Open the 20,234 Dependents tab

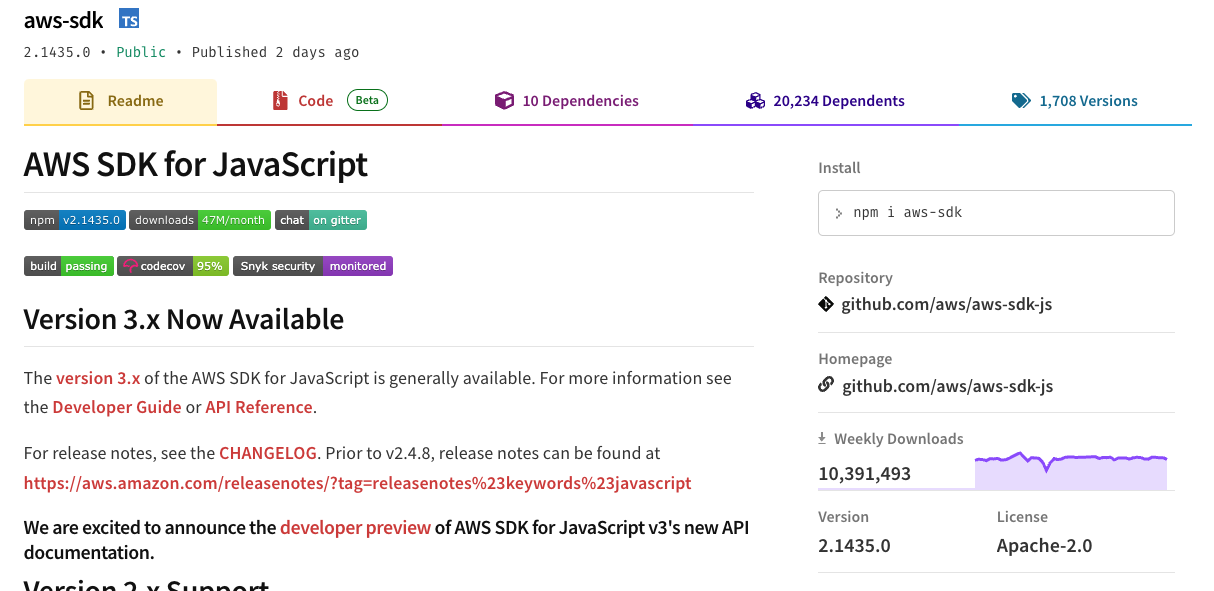coord(825,101)
